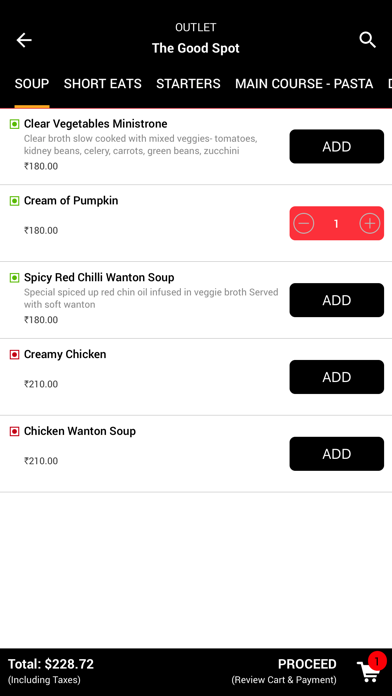This screenshot has height=696, width=392.
Task: Add Creamy Chicken soup to cart
Action: pyautogui.click(x=337, y=377)
